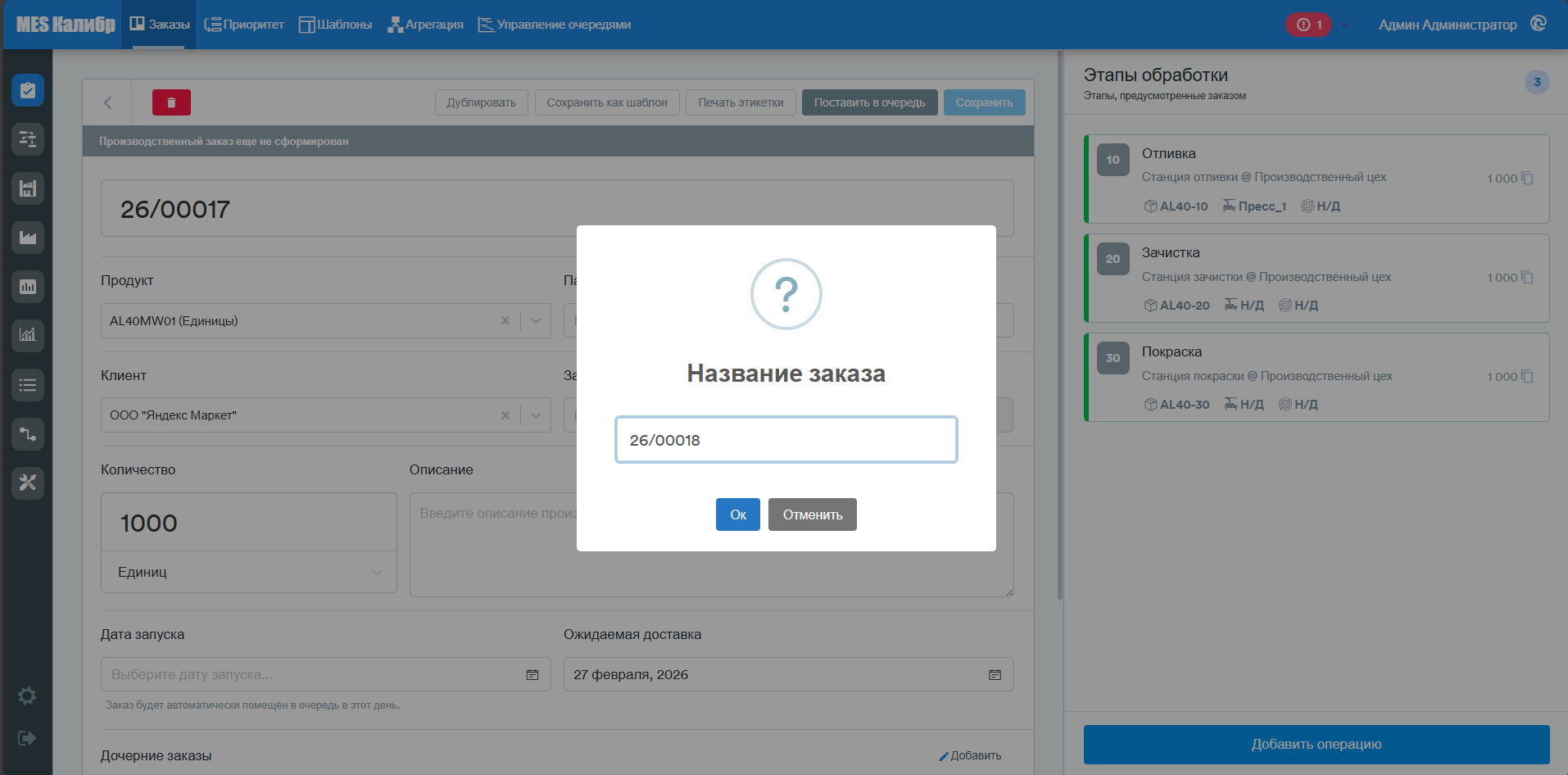Image resolution: width=1568 pixels, height=775 pixels.
Task: Open the tools wrench sidebar icon
Action: 28,483
